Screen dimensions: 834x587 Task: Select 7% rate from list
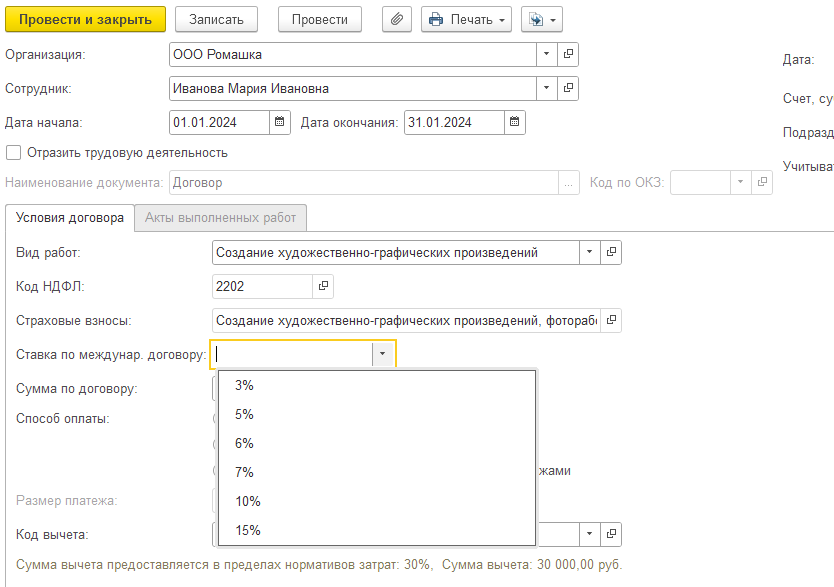377,472
